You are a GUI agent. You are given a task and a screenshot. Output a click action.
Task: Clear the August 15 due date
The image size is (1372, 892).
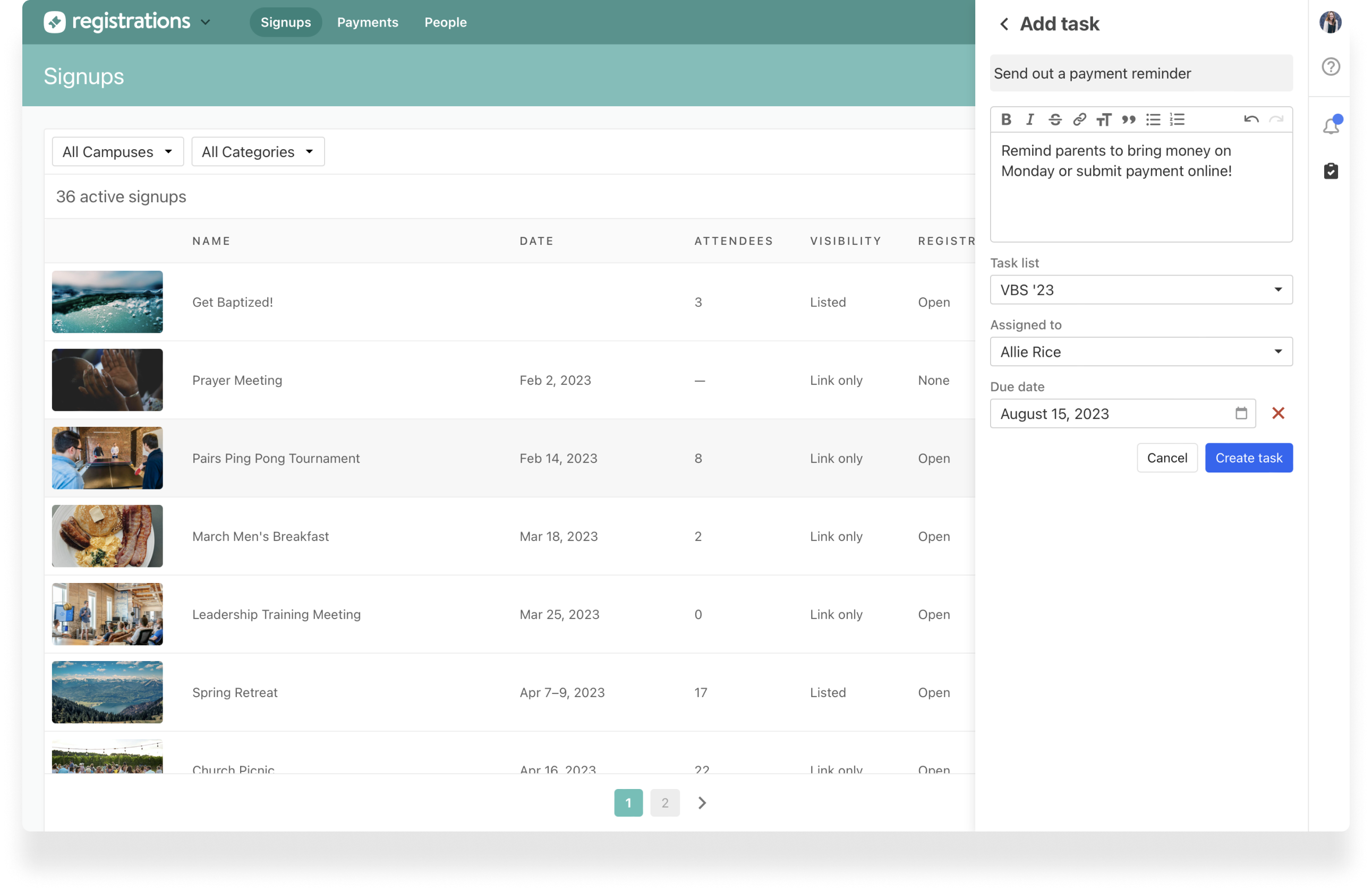point(1278,413)
